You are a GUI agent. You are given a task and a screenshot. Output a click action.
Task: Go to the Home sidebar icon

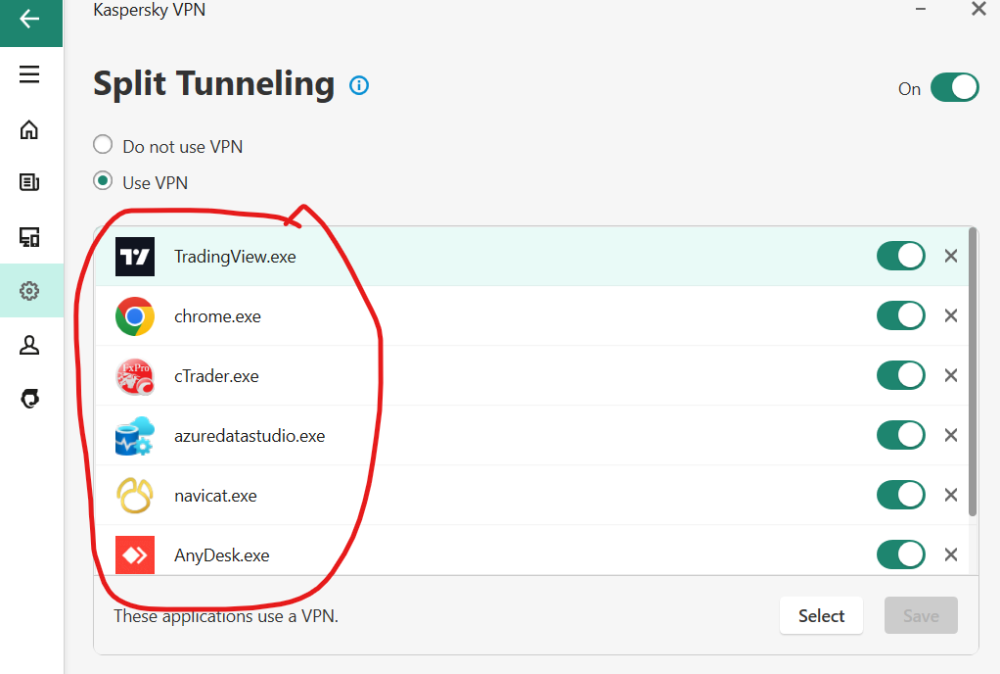point(30,129)
